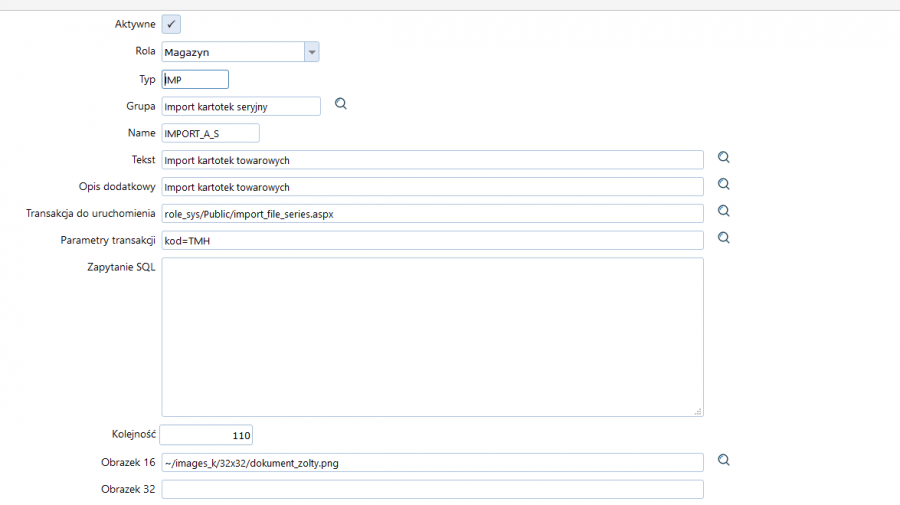This screenshot has width=900, height=505.
Task: Click the Name field IMPORT_A_S
Action: pos(211,133)
